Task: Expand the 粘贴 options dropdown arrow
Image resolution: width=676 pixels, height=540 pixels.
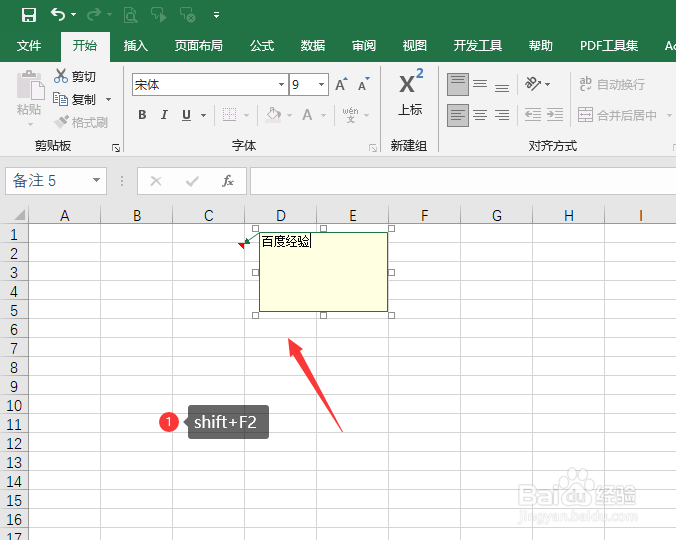Action: 30,125
